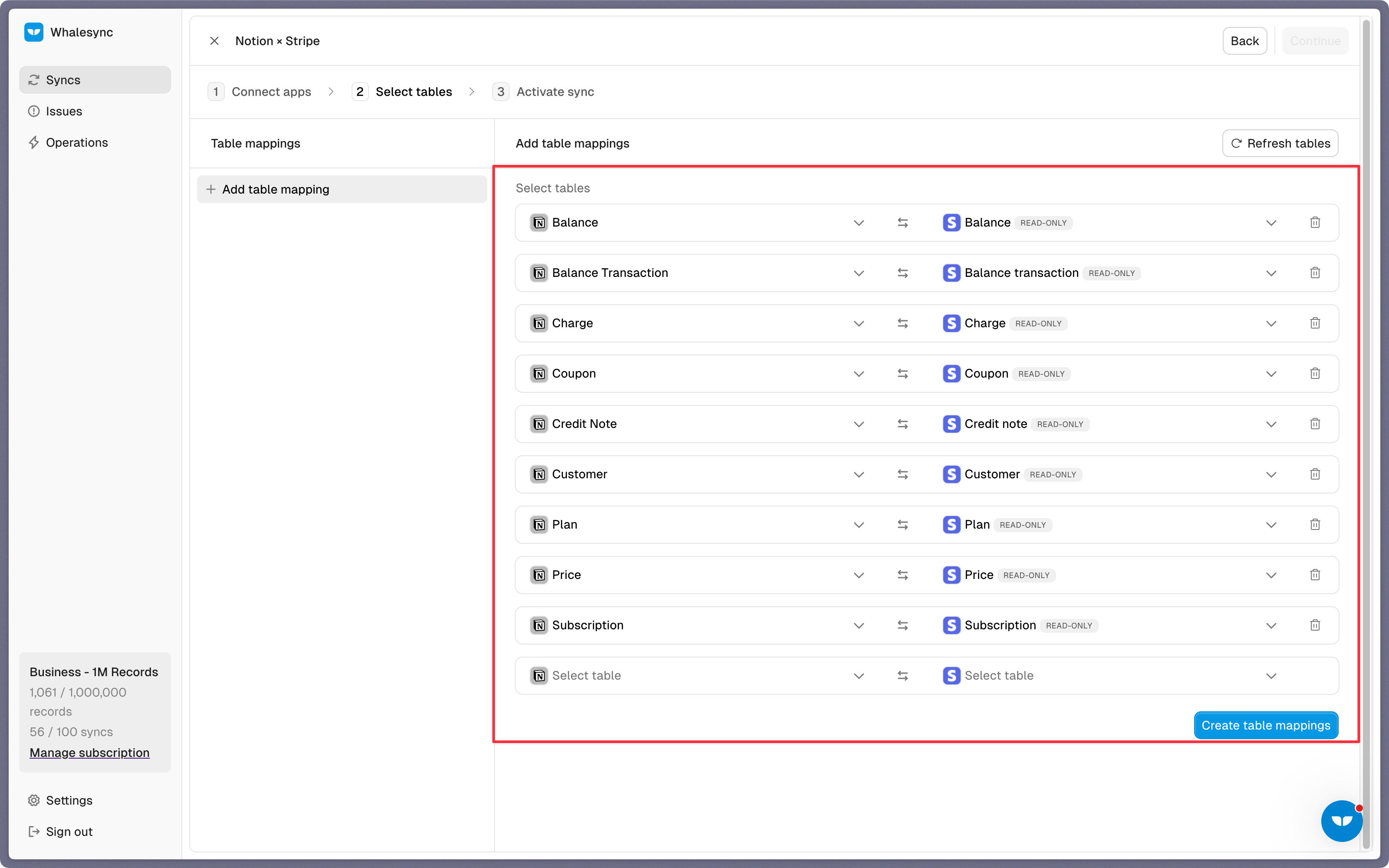The width and height of the screenshot is (1389, 868).
Task: Click the Continue button
Action: pyautogui.click(x=1315, y=41)
